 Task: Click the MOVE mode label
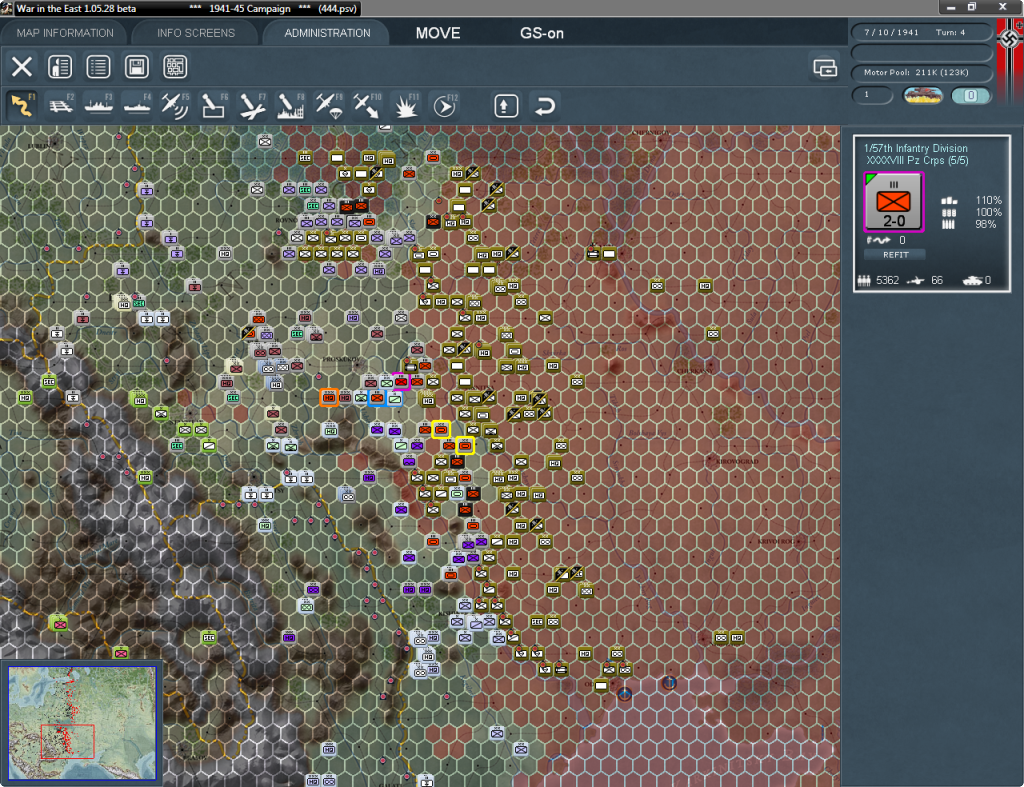pos(438,33)
